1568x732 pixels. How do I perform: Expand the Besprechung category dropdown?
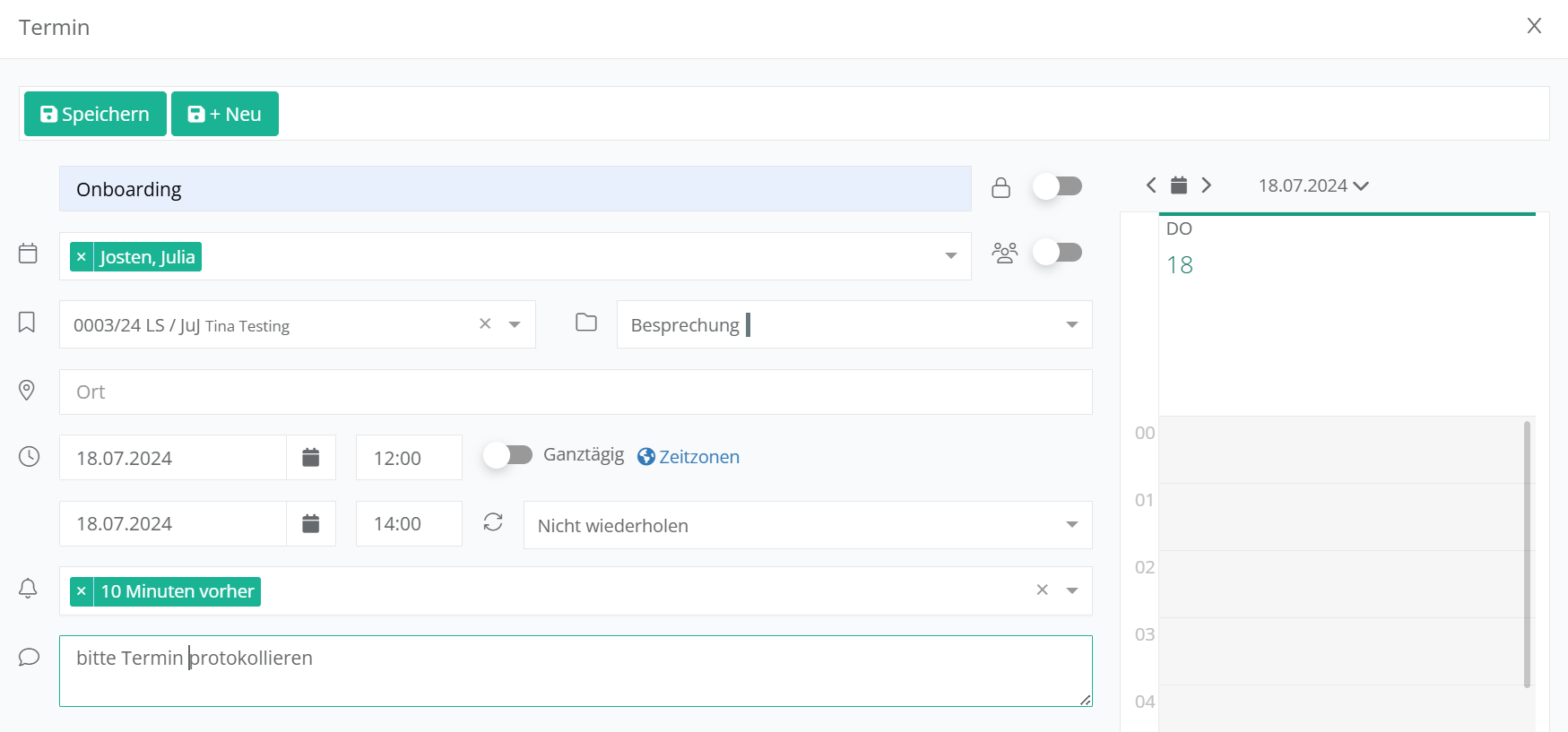[x=1071, y=324]
